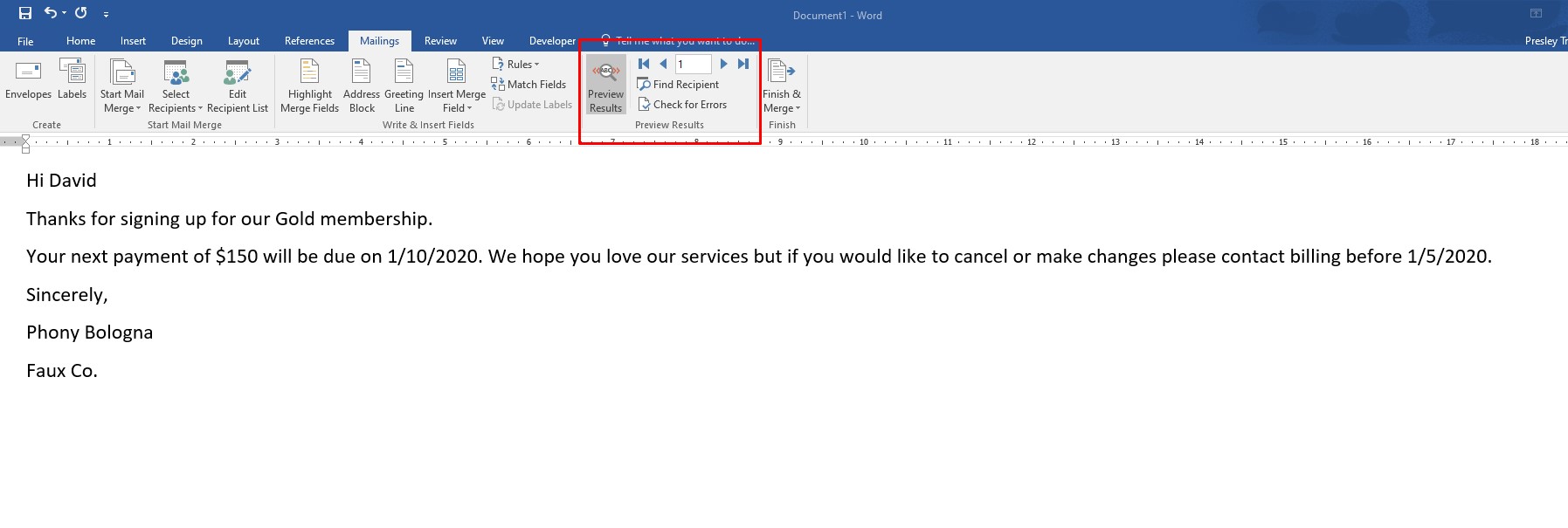Switch to the Home tab
This screenshot has height=528, width=1568.
[x=81, y=41]
